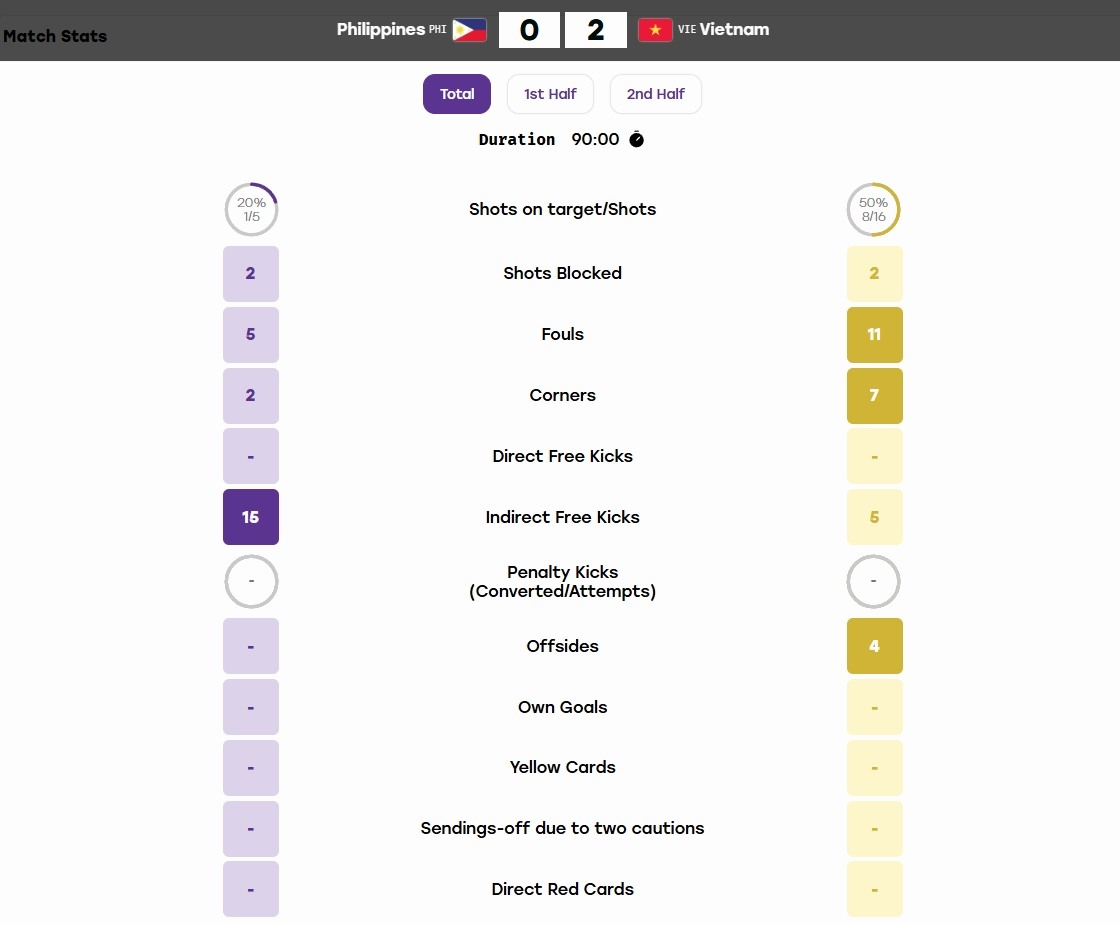Viewport: 1120px width, 925px height.
Task: Click Philippines score box showing 0
Action: (x=529, y=30)
